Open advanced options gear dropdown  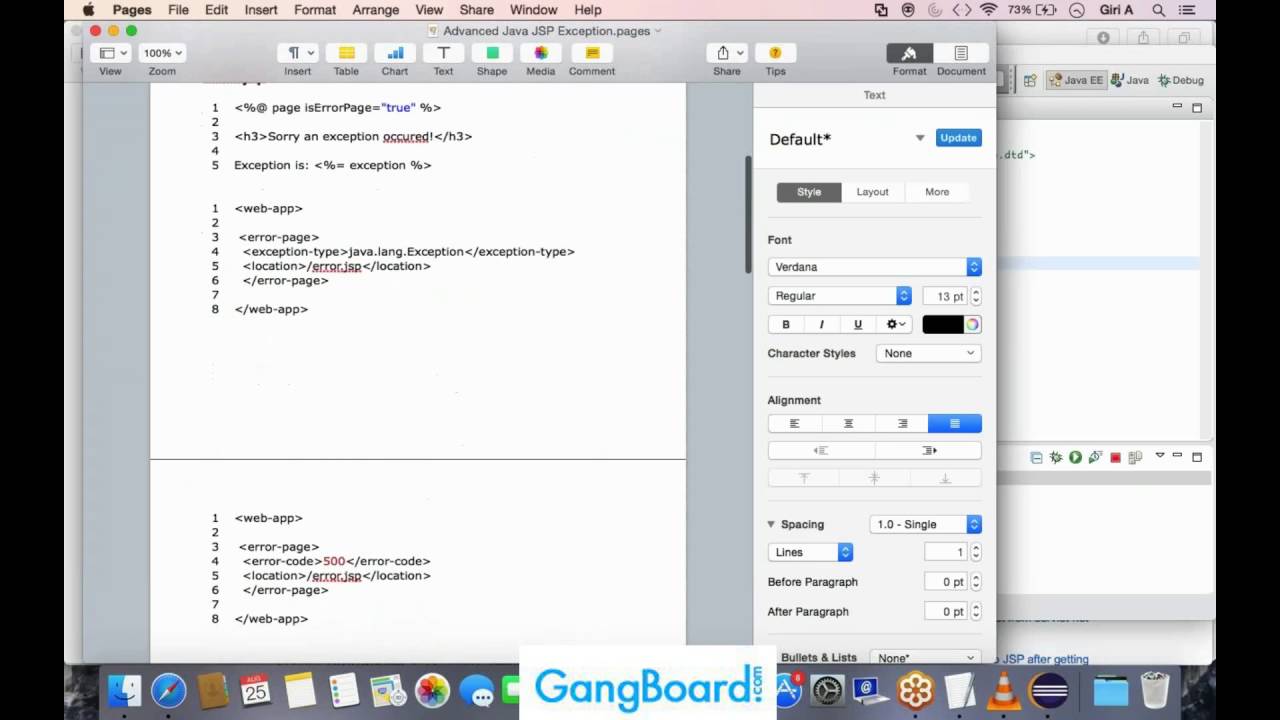(896, 324)
